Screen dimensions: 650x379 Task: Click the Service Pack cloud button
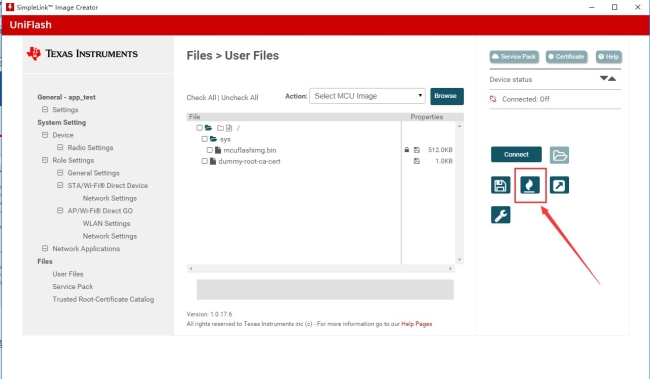coord(514,57)
